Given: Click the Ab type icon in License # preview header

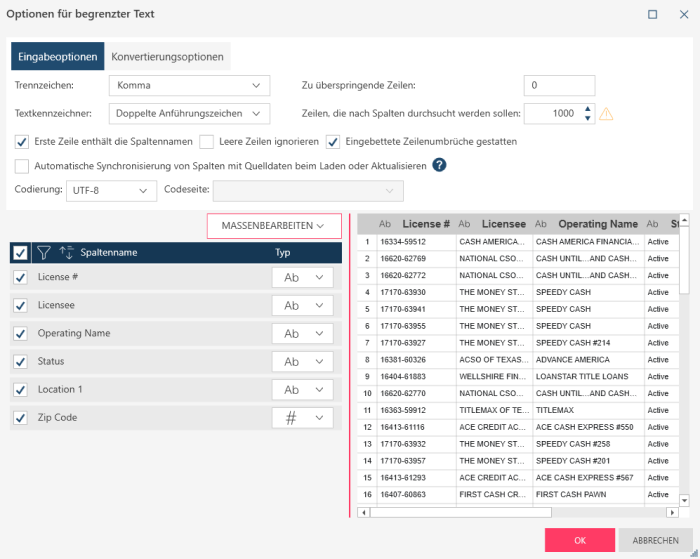Looking at the screenshot, I should click(x=385, y=224).
